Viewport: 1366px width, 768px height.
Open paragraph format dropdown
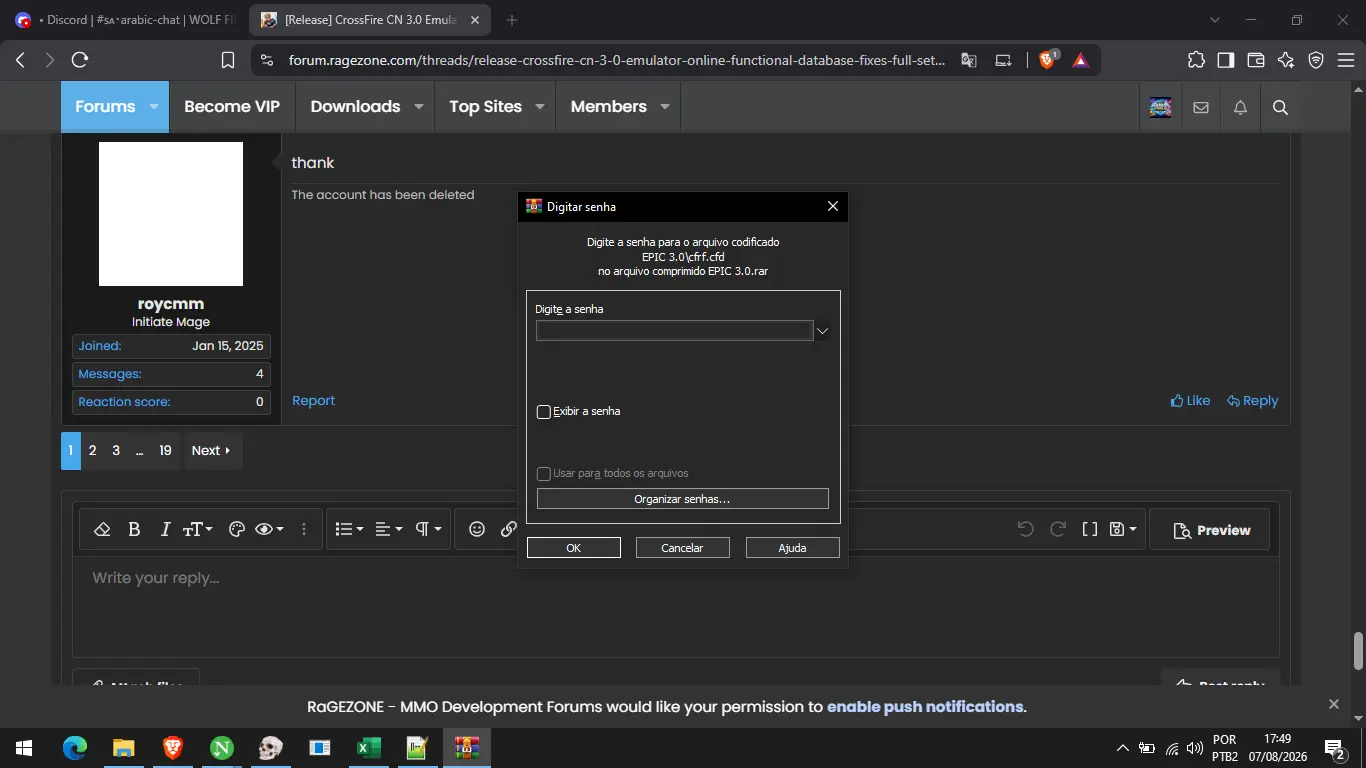point(428,530)
